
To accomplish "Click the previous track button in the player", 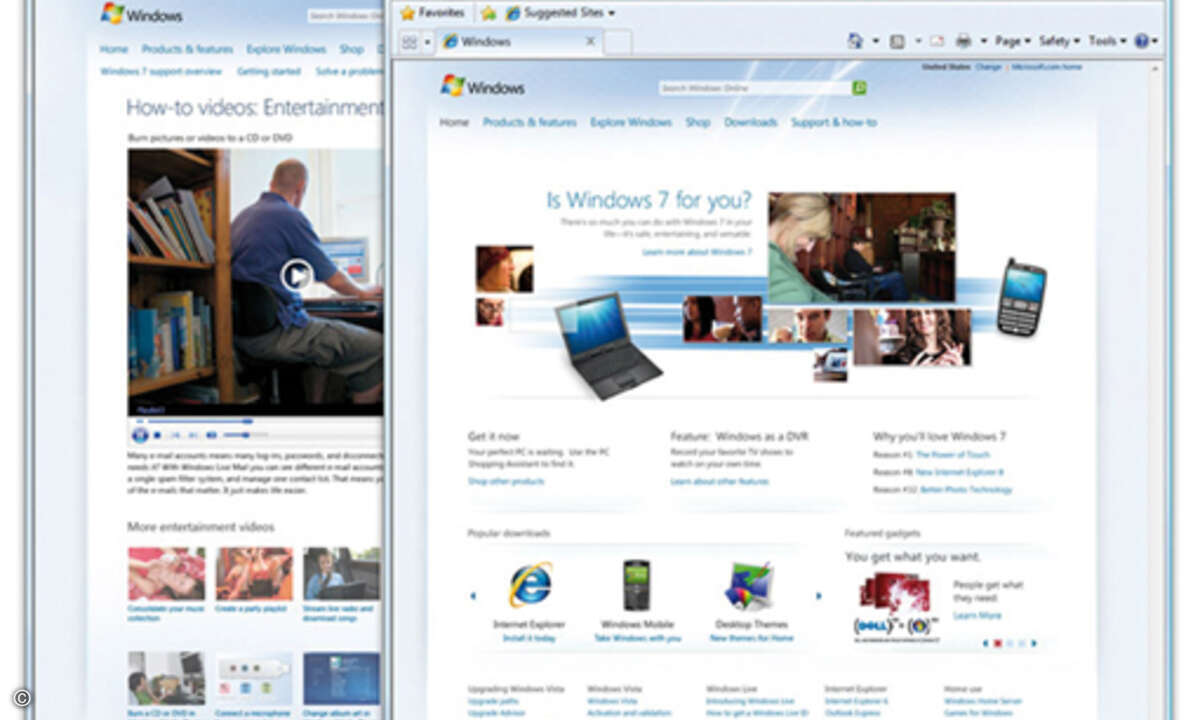I will pyautogui.click(x=175, y=435).
